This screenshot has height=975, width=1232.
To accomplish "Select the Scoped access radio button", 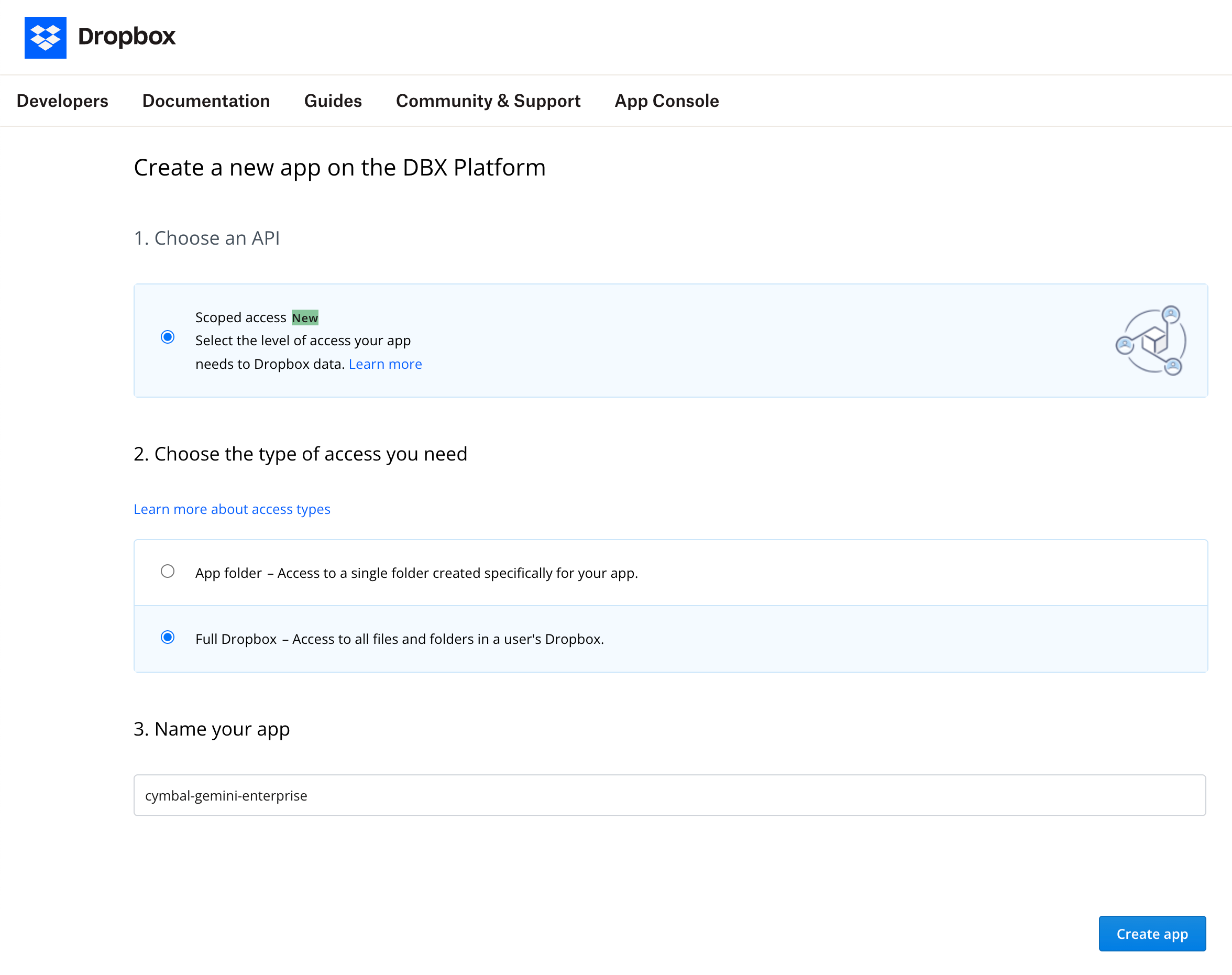I will tap(167, 337).
